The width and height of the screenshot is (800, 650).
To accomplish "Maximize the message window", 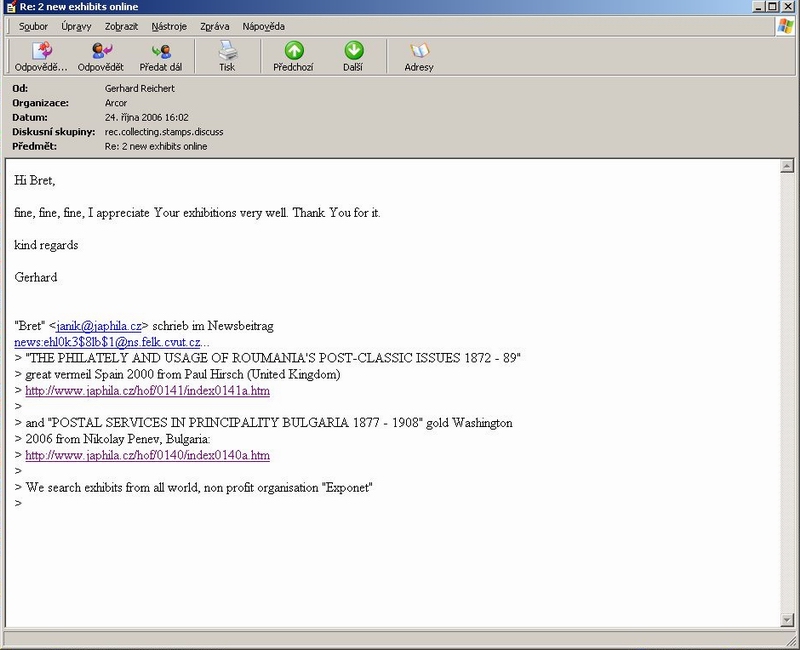I will pyautogui.click(x=772, y=7).
